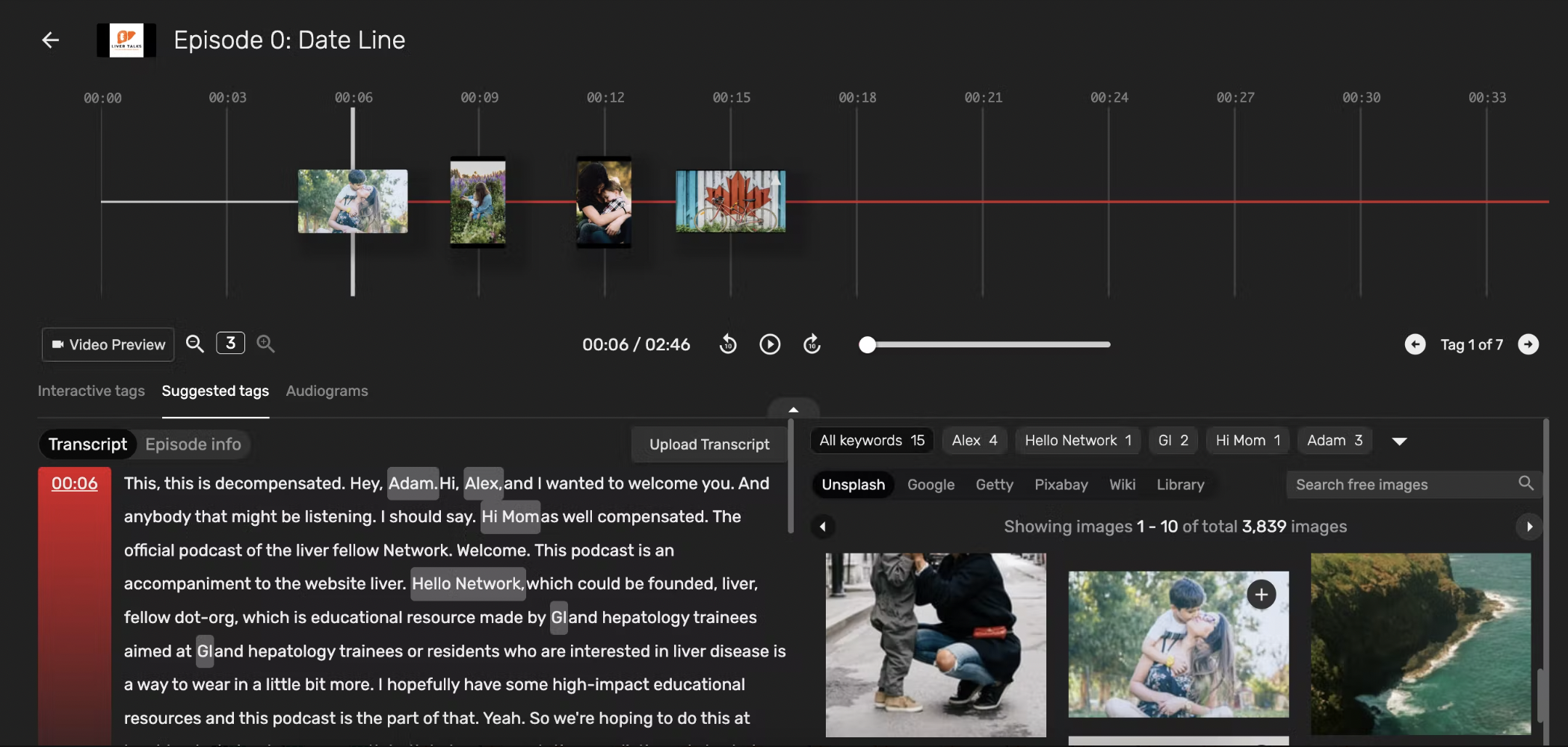Select the mother hugging child timeline thumbnail

pyautogui.click(x=604, y=202)
